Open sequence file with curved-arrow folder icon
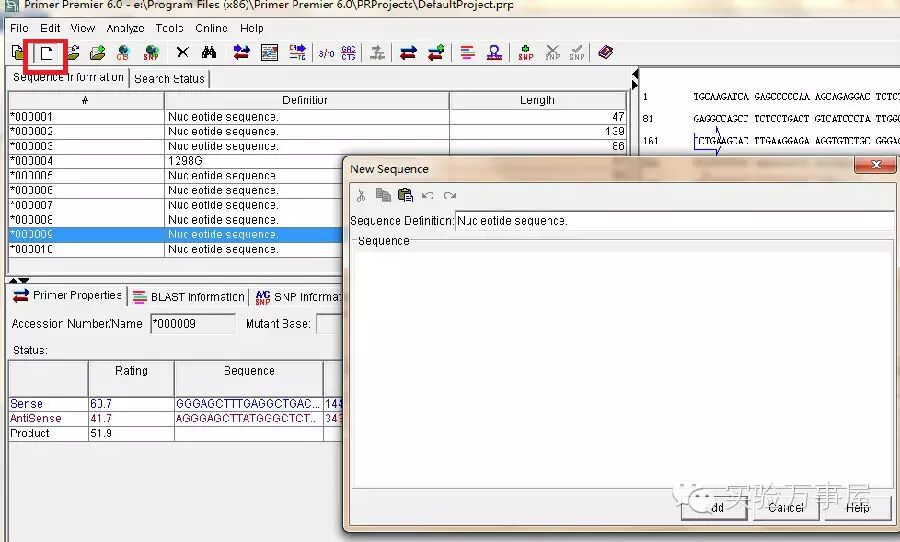 [73, 53]
